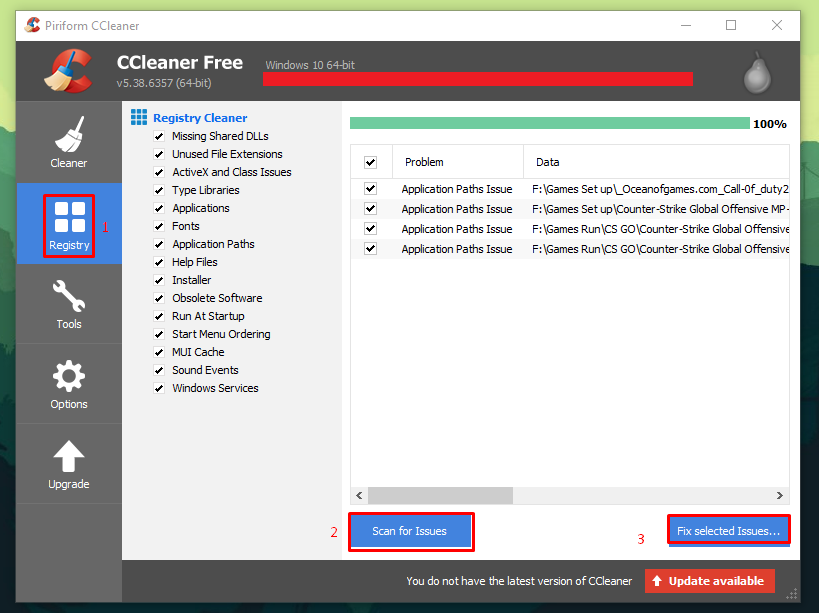Toggle ActiveX and Class Issues checkbox
This screenshot has width=819, height=613.
pos(159,172)
